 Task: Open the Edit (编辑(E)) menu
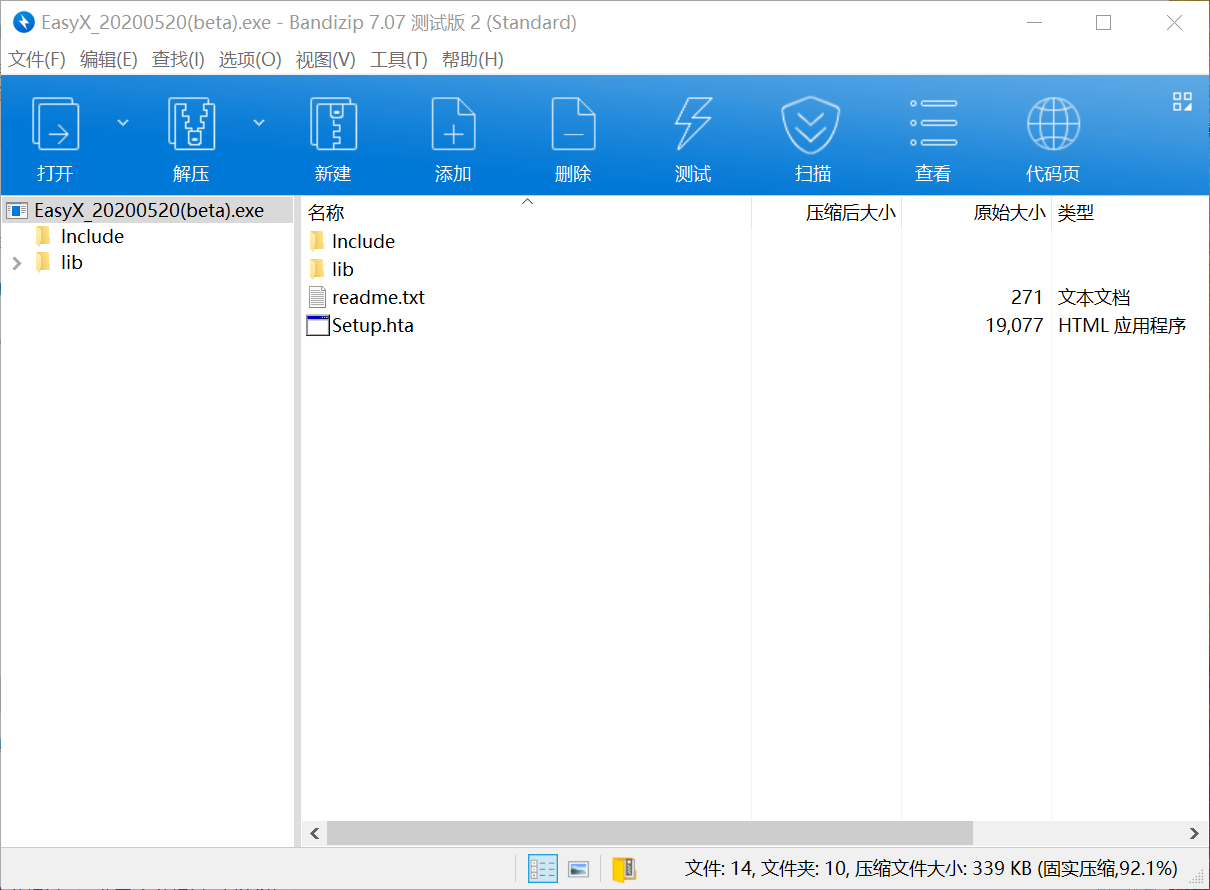[108, 60]
